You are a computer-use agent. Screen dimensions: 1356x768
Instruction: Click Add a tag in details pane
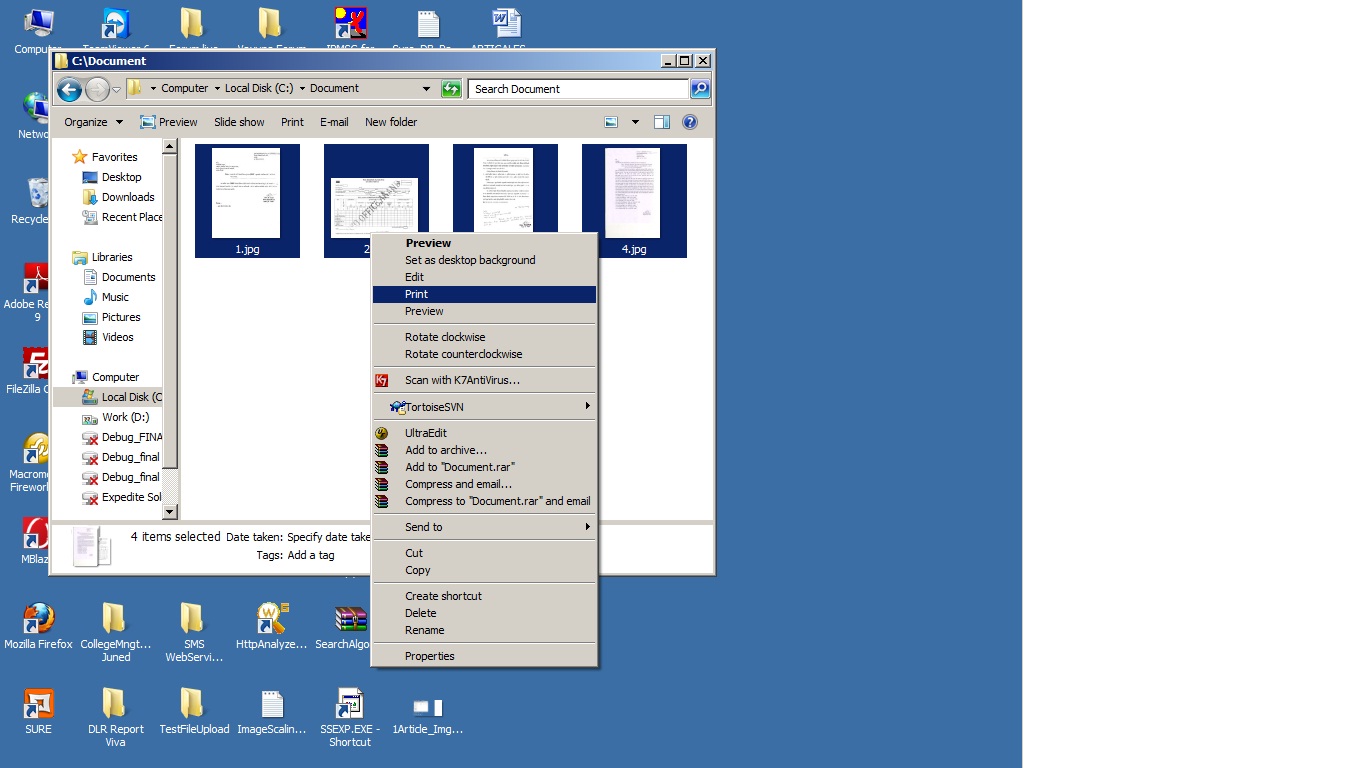coord(311,555)
